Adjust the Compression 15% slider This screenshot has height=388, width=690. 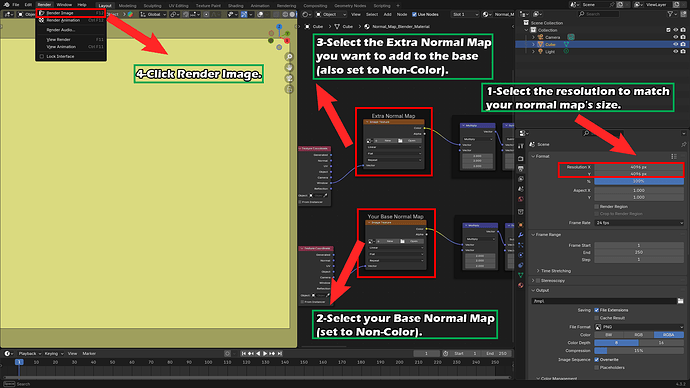tap(639, 351)
